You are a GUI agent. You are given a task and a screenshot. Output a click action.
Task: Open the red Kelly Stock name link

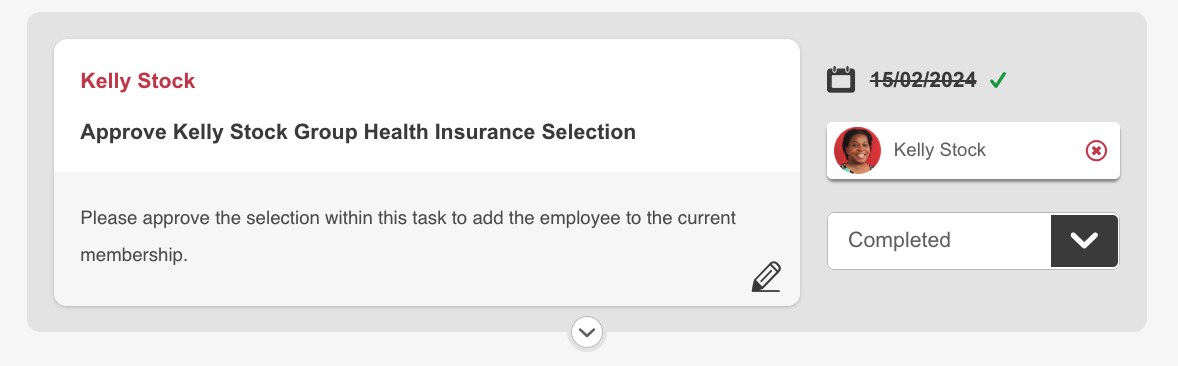[x=137, y=81]
